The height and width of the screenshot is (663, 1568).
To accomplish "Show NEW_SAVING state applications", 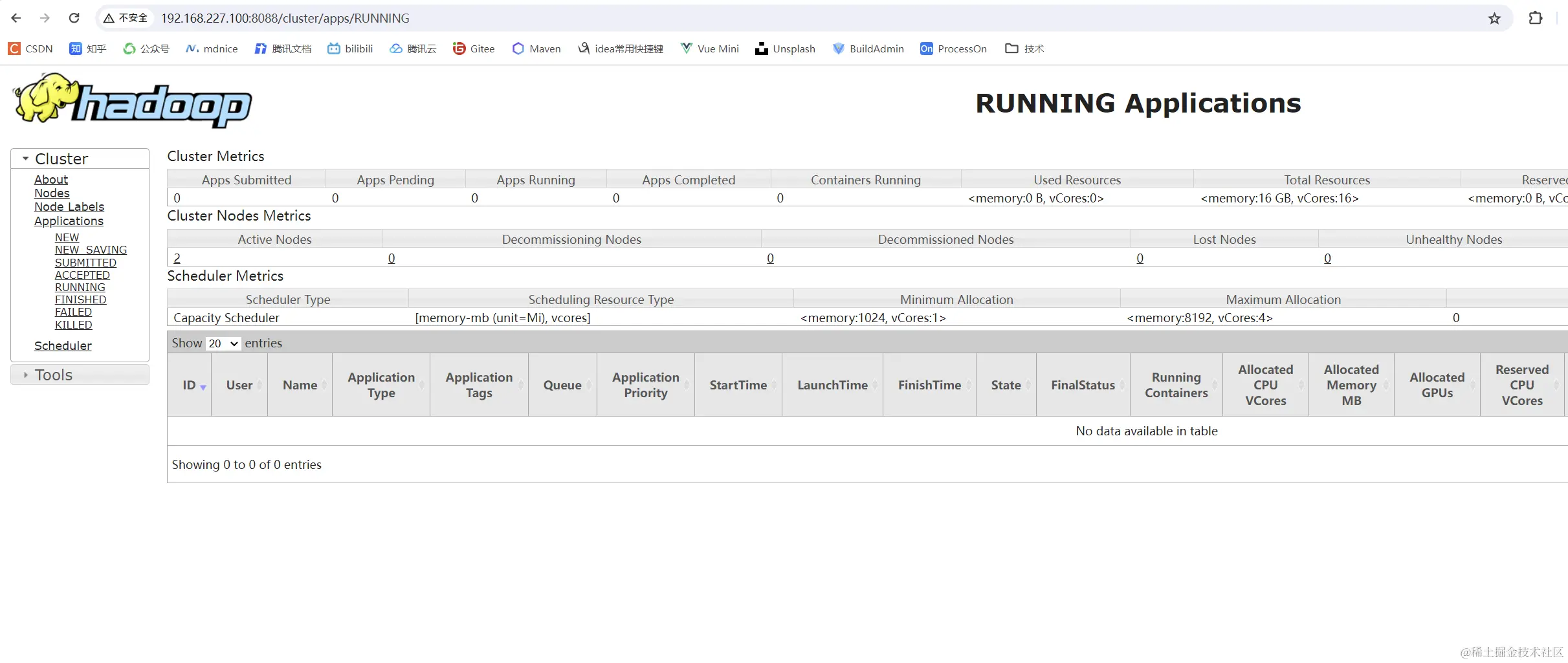I will tap(91, 250).
